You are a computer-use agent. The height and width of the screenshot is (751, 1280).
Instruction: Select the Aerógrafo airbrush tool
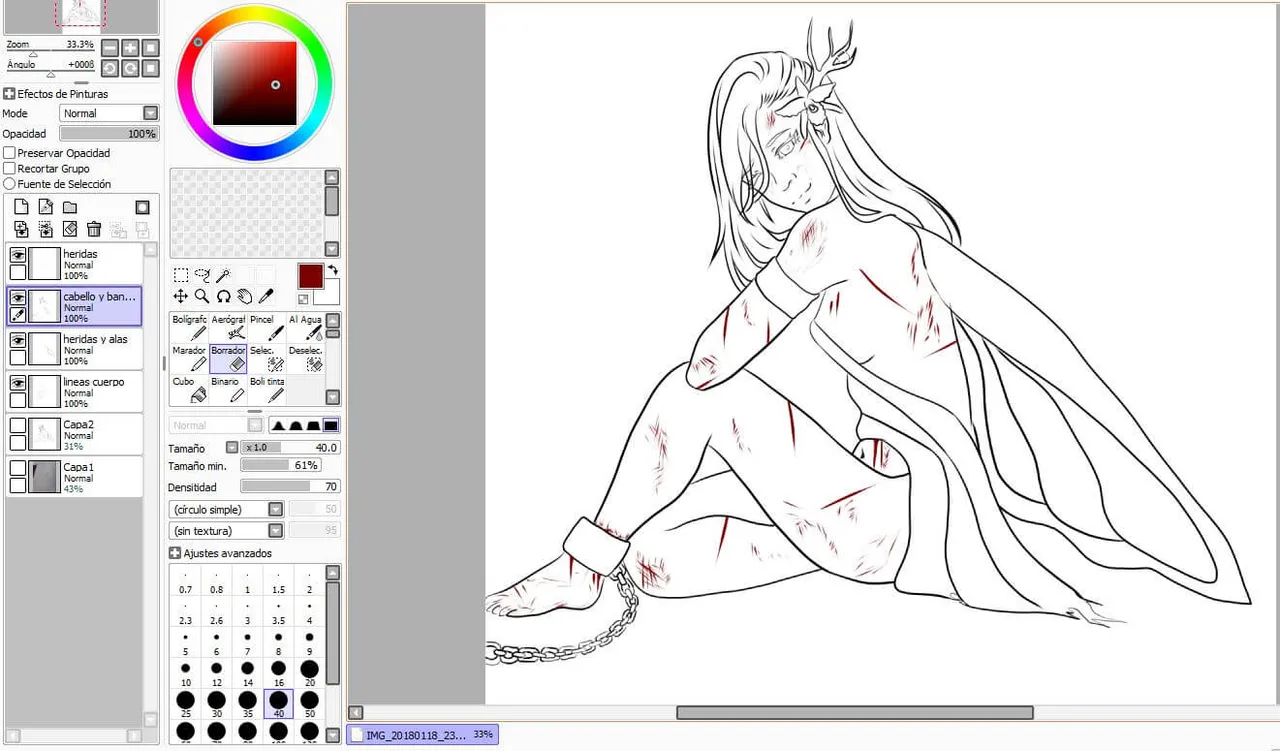(228, 327)
